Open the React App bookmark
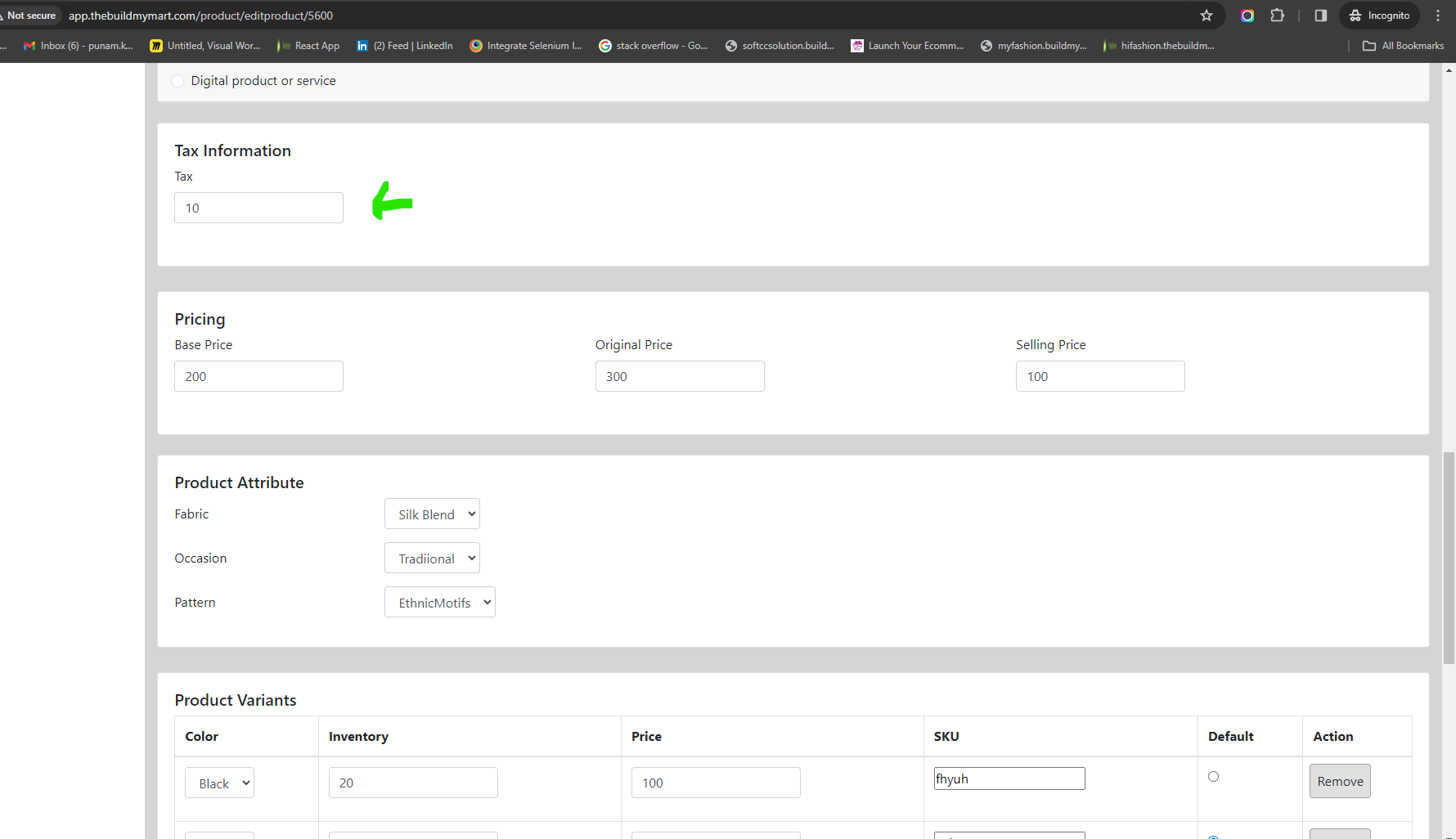The width and height of the screenshot is (1456, 839). pyautogui.click(x=308, y=46)
